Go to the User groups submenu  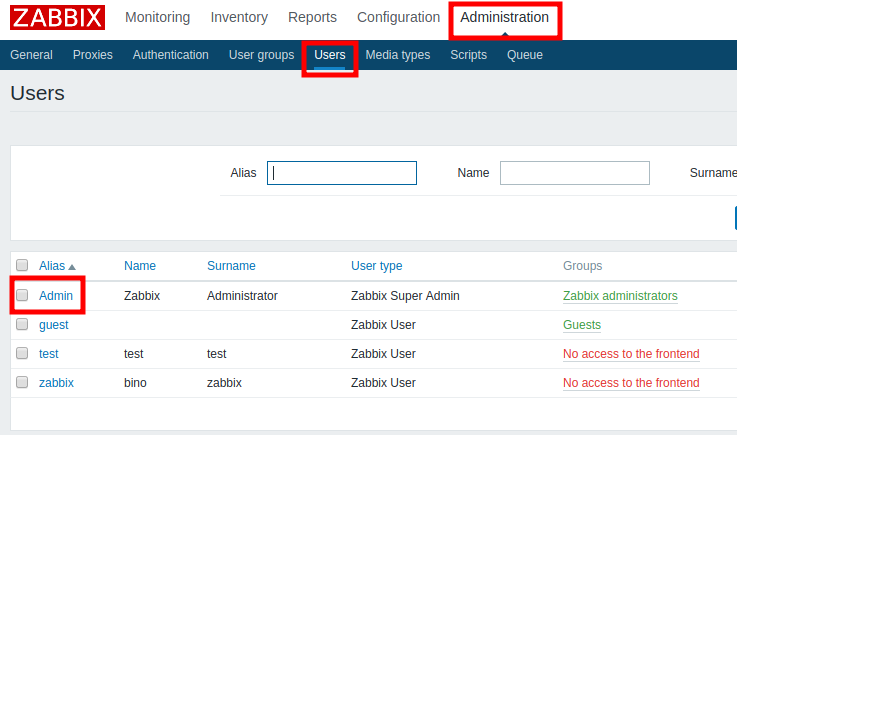click(261, 55)
